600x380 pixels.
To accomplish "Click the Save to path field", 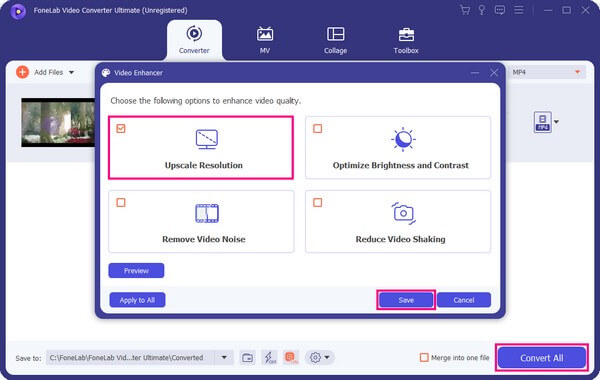I will point(130,358).
